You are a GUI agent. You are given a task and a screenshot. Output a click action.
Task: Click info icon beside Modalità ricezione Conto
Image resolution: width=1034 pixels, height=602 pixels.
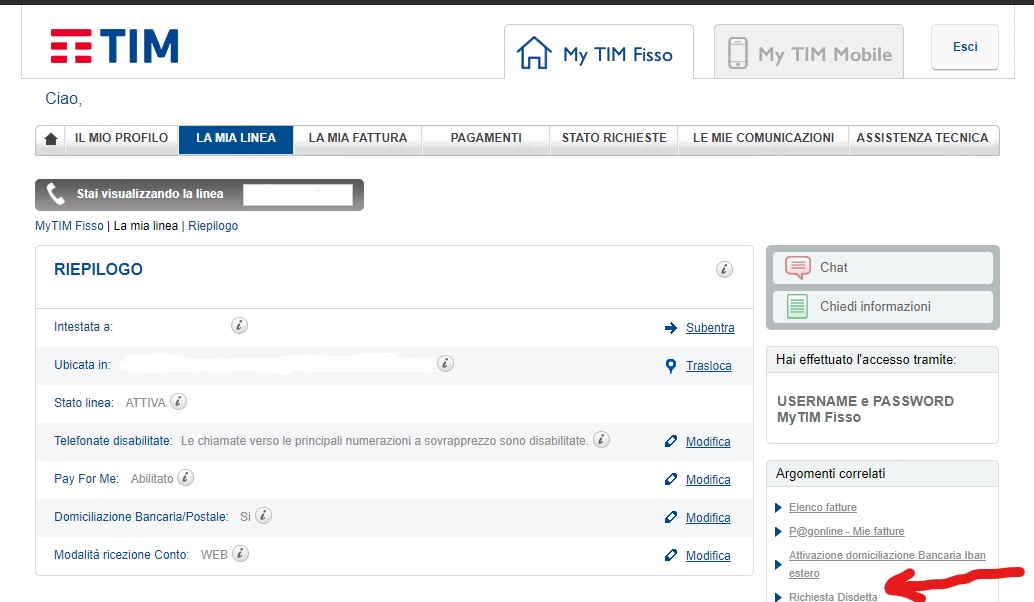click(241, 553)
